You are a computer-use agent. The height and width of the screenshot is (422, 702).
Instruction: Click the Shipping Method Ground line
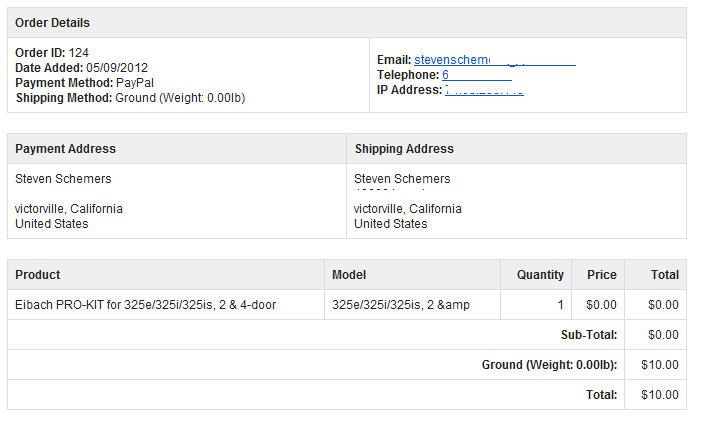[130, 98]
